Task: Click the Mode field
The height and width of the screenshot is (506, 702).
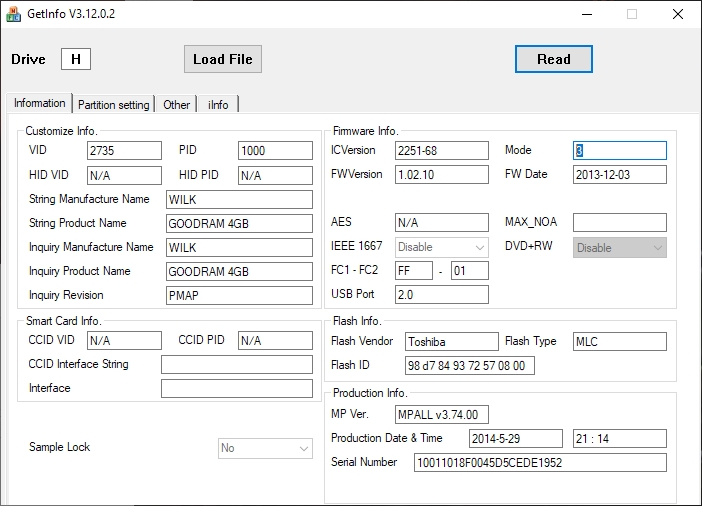Action: tap(620, 150)
